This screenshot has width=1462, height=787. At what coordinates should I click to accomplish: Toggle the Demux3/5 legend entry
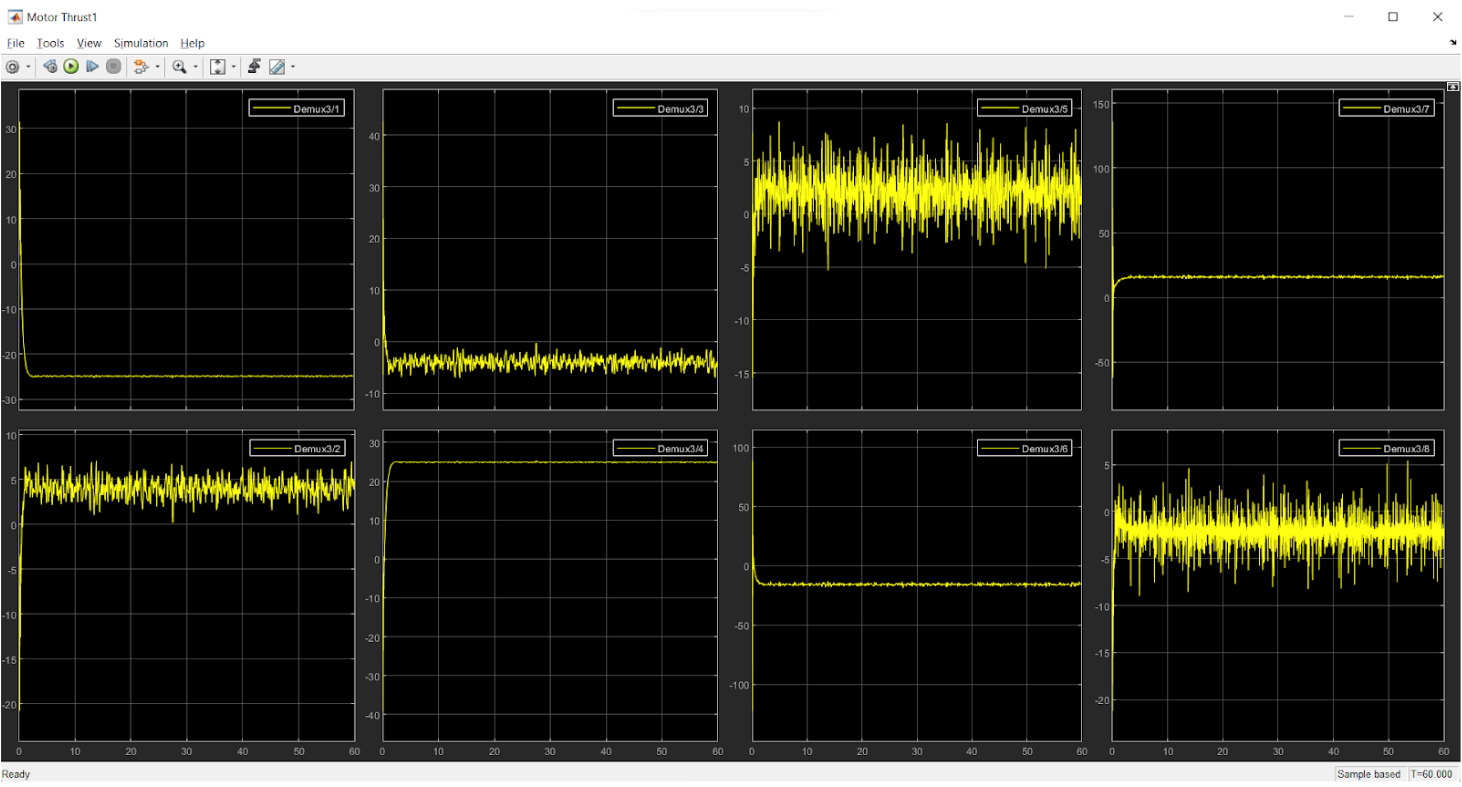1026,108
